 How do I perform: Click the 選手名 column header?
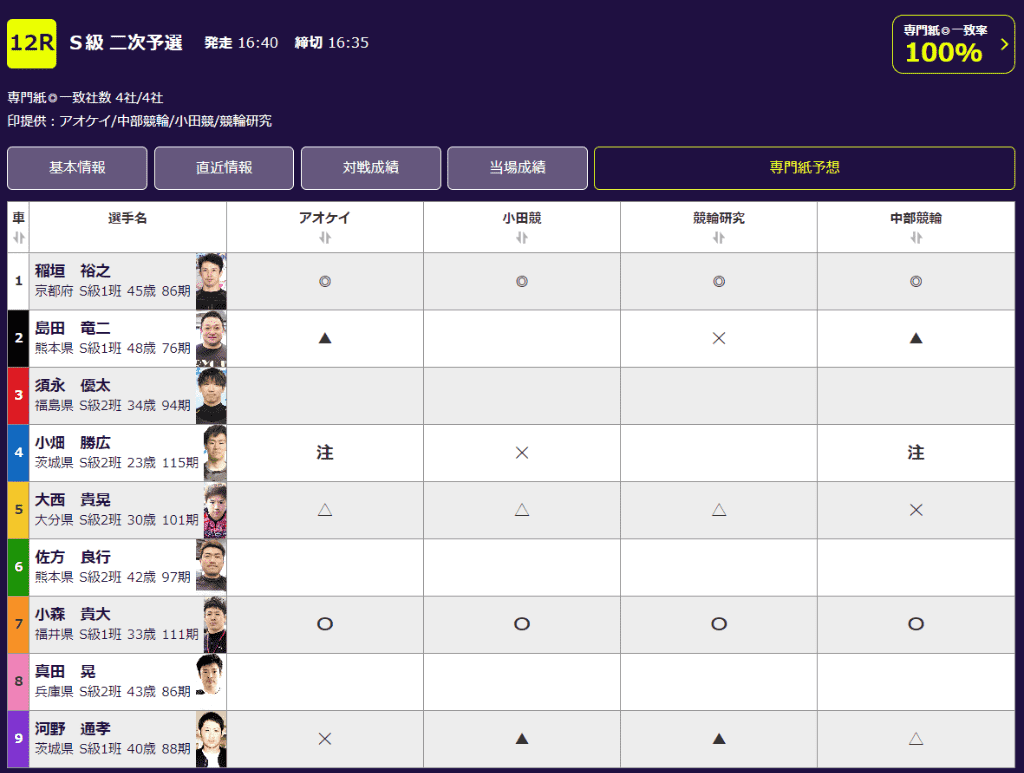127,218
